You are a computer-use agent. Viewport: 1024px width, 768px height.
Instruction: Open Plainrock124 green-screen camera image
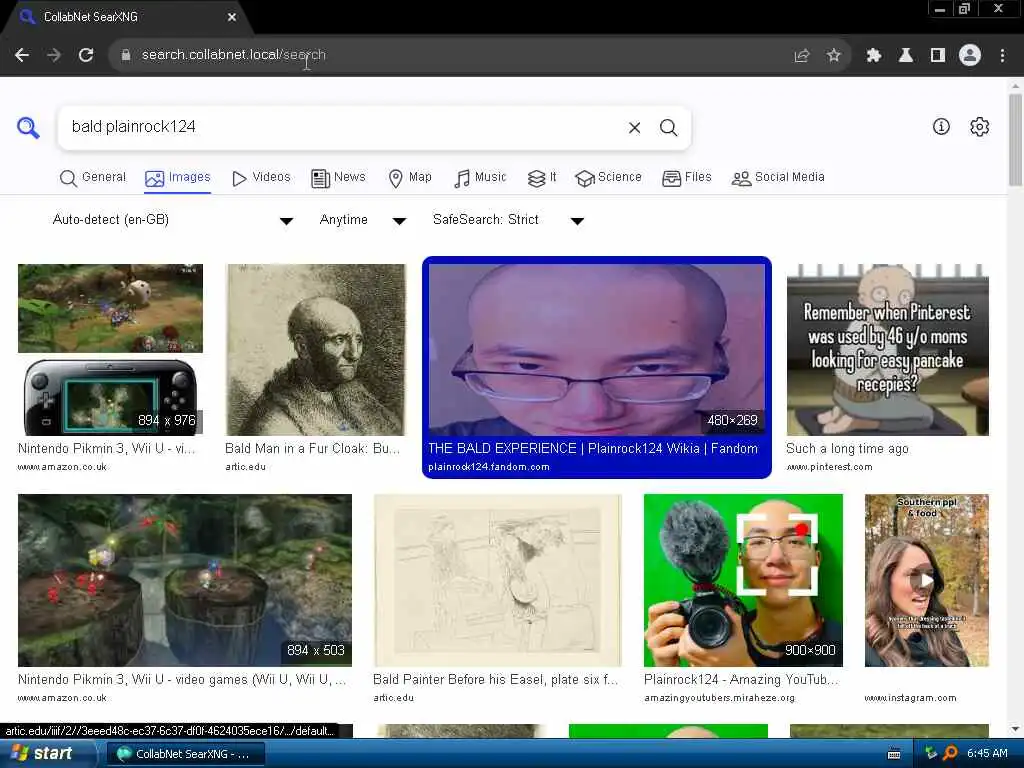pyautogui.click(x=743, y=580)
